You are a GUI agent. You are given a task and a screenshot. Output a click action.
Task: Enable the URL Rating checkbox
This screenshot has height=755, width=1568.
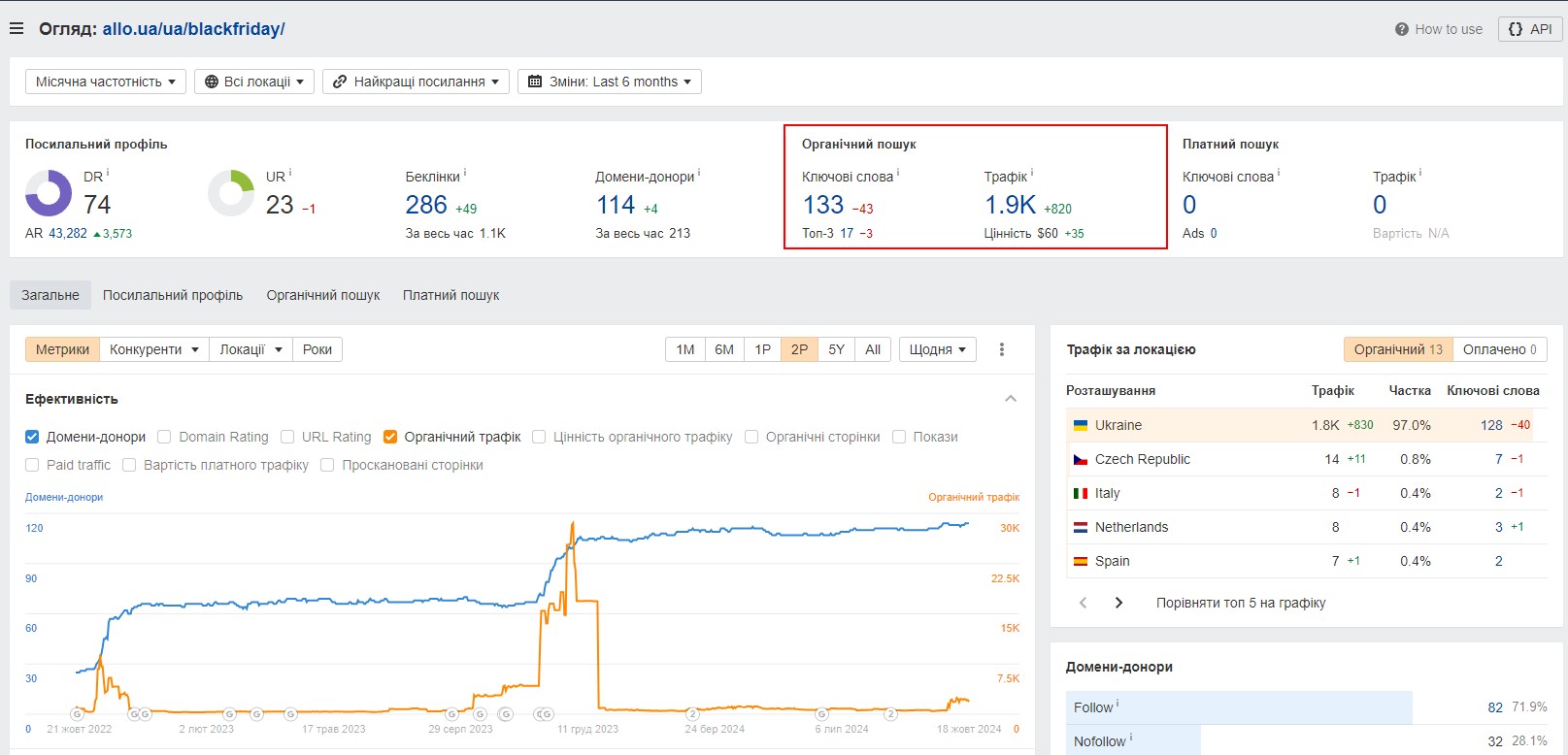(287, 437)
